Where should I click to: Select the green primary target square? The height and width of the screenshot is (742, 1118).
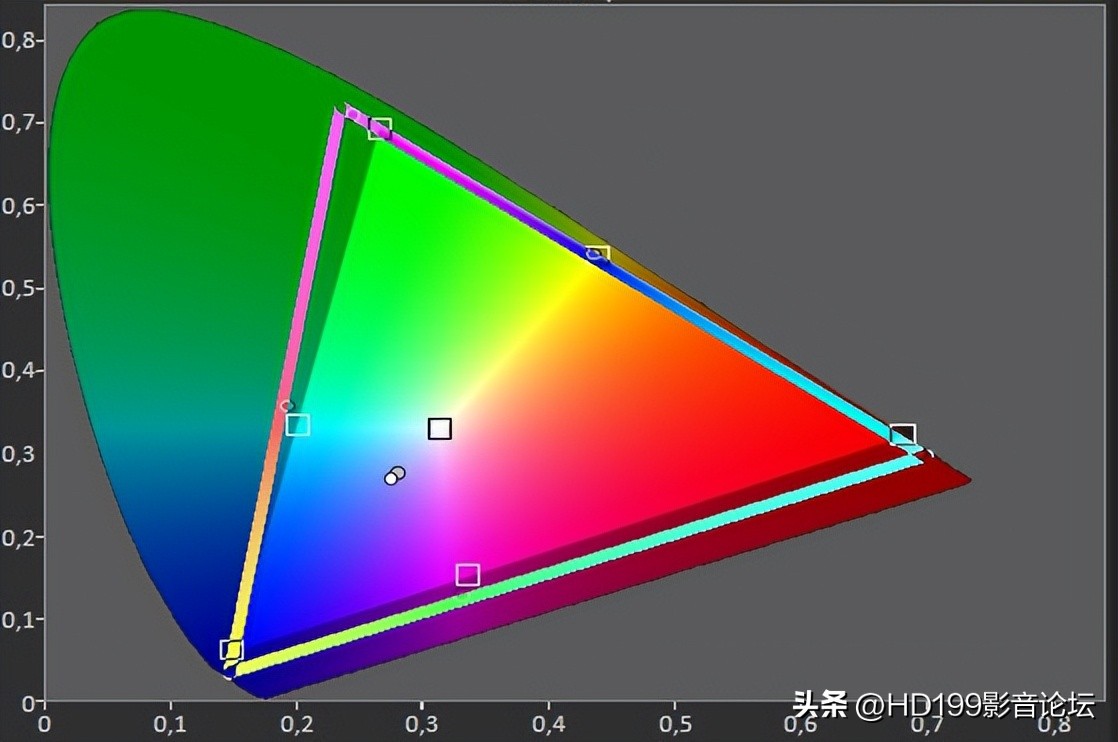click(x=380, y=129)
